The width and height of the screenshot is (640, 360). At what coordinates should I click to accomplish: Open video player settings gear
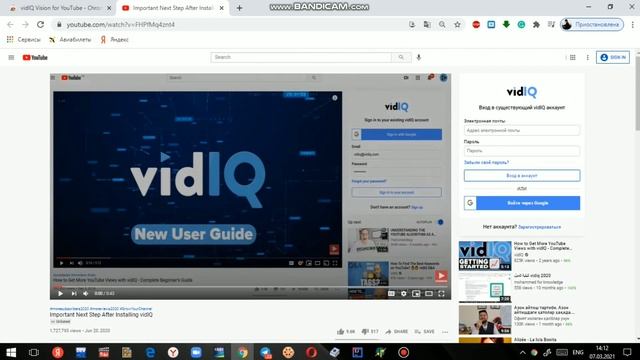point(404,293)
